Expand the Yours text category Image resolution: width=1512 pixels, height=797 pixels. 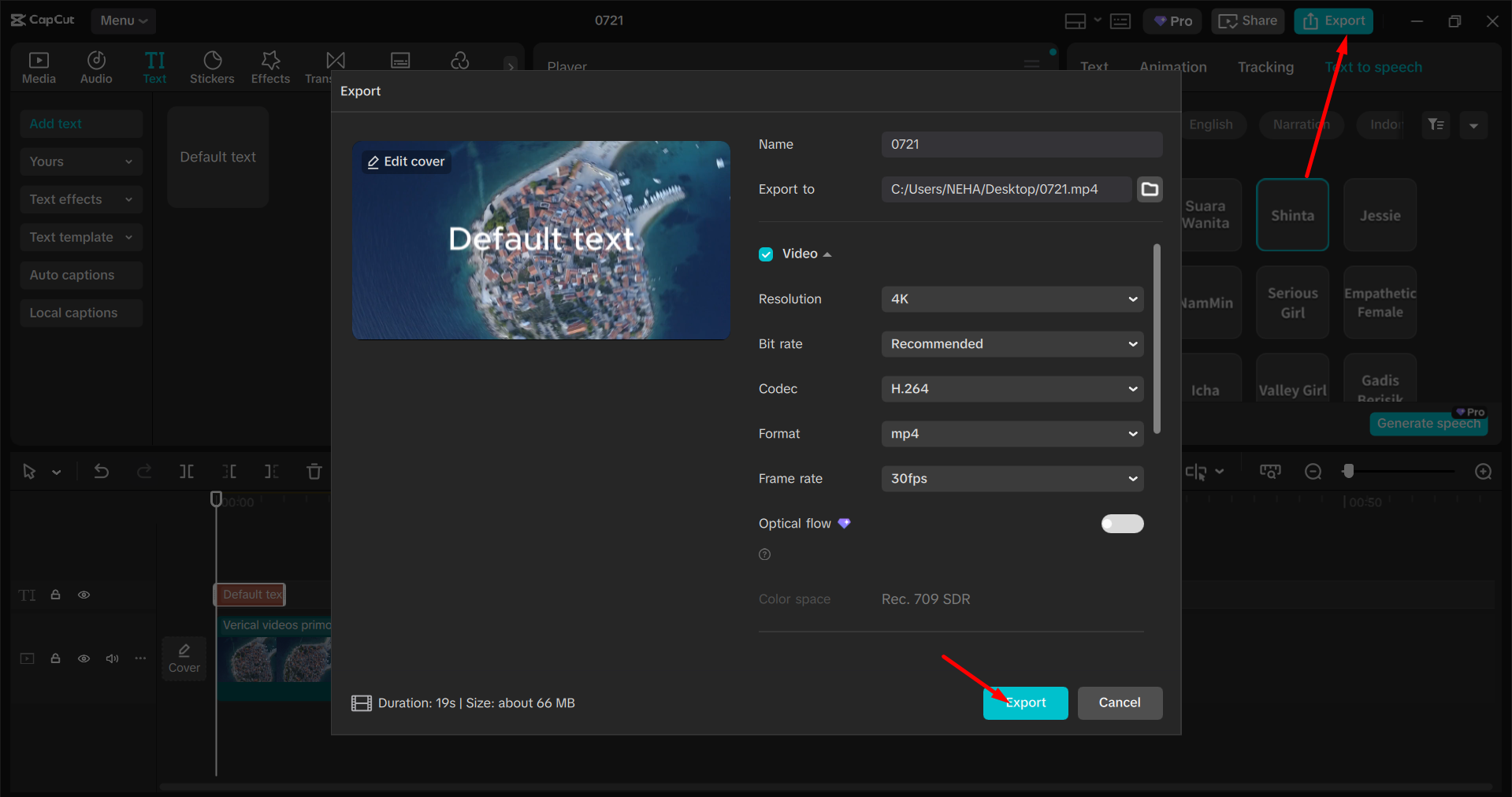pyautogui.click(x=81, y=161)
